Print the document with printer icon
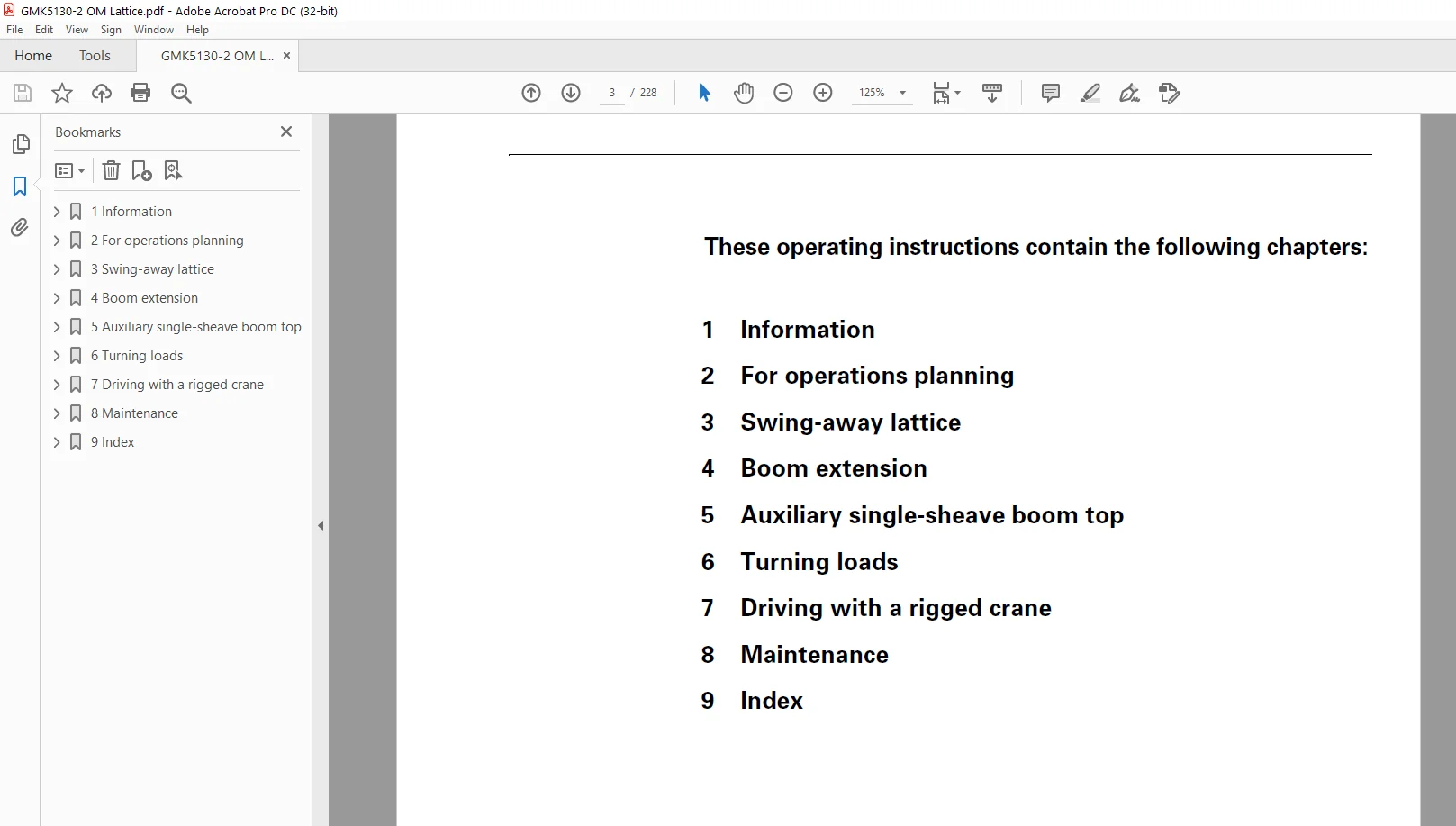This screenshot has width=1456, height=826. [140, 93]
